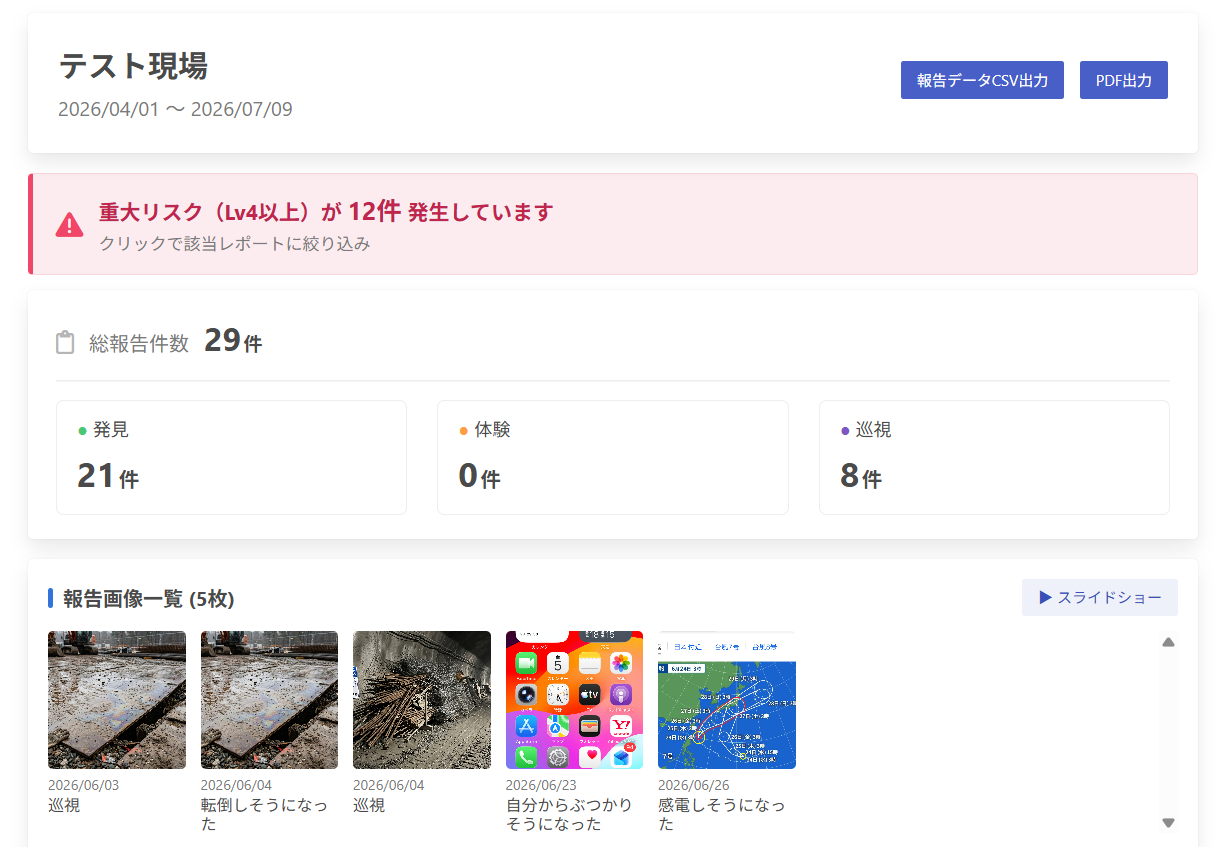Select the 体験 0件 card
This screenshot has height=847, width=1219.
[612, 457]
